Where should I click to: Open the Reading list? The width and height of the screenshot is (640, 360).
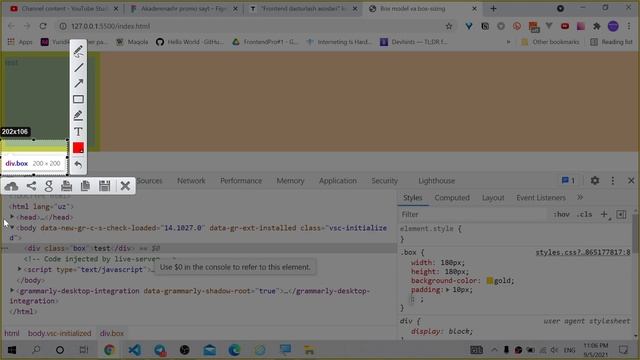coord(611,42)
